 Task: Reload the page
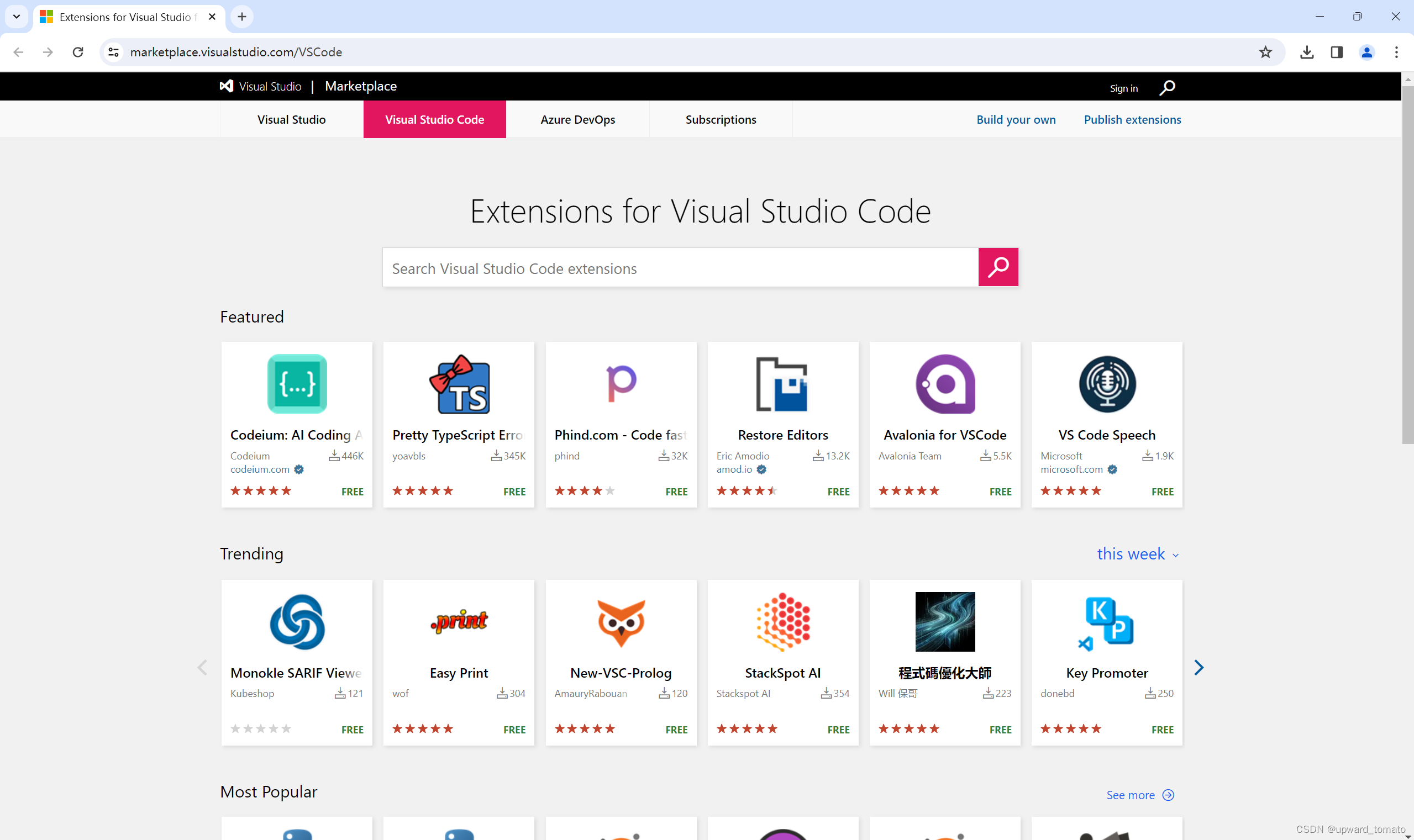click(x=78, y=52)
